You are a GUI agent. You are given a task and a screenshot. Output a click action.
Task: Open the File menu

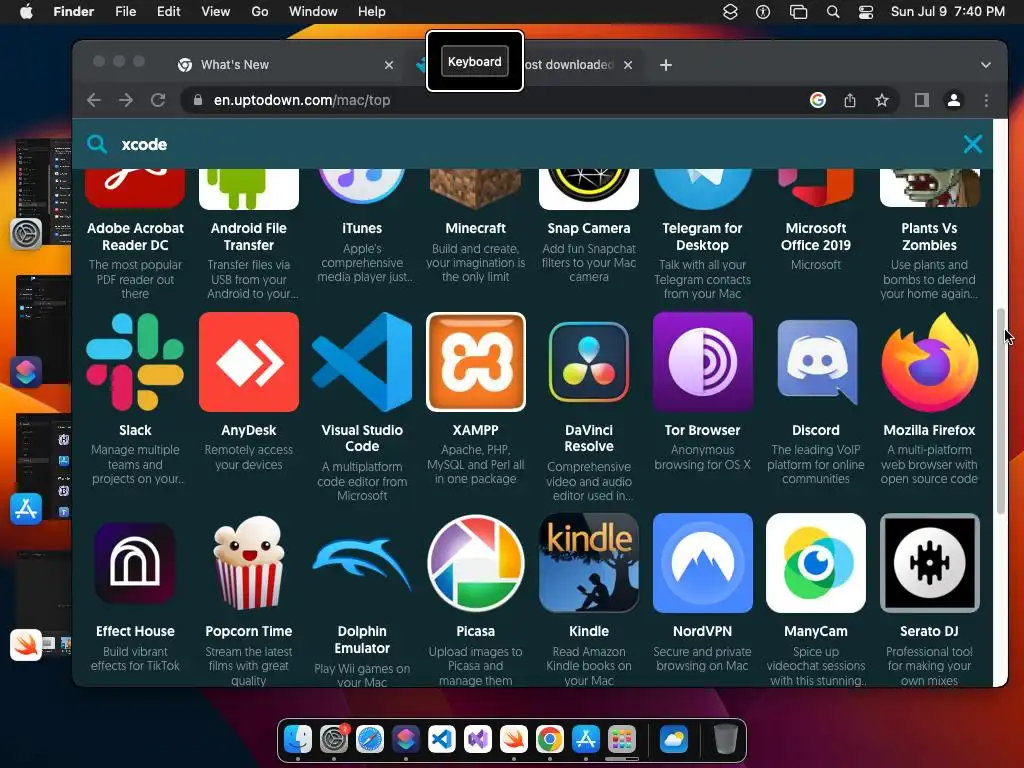pyautogui.click(x=125, y=12)
